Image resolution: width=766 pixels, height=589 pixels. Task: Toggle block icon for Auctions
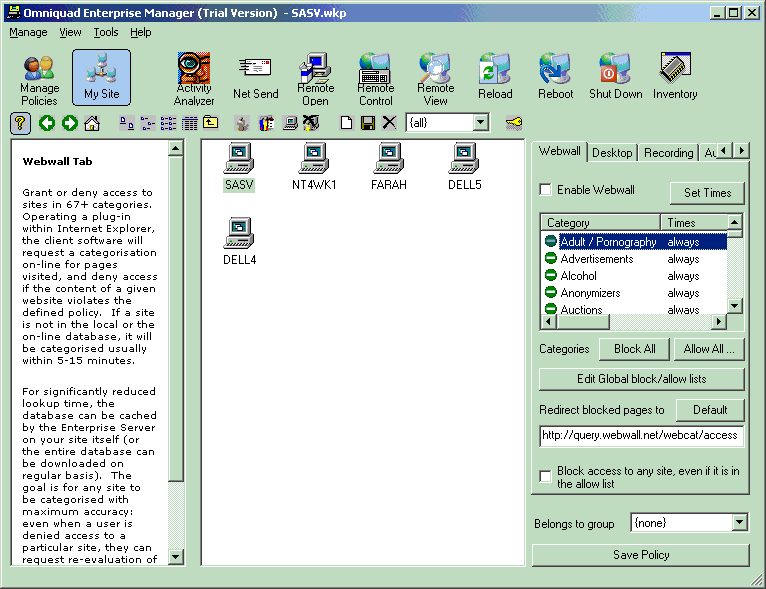pyautogui.click(x=551, y=309)
